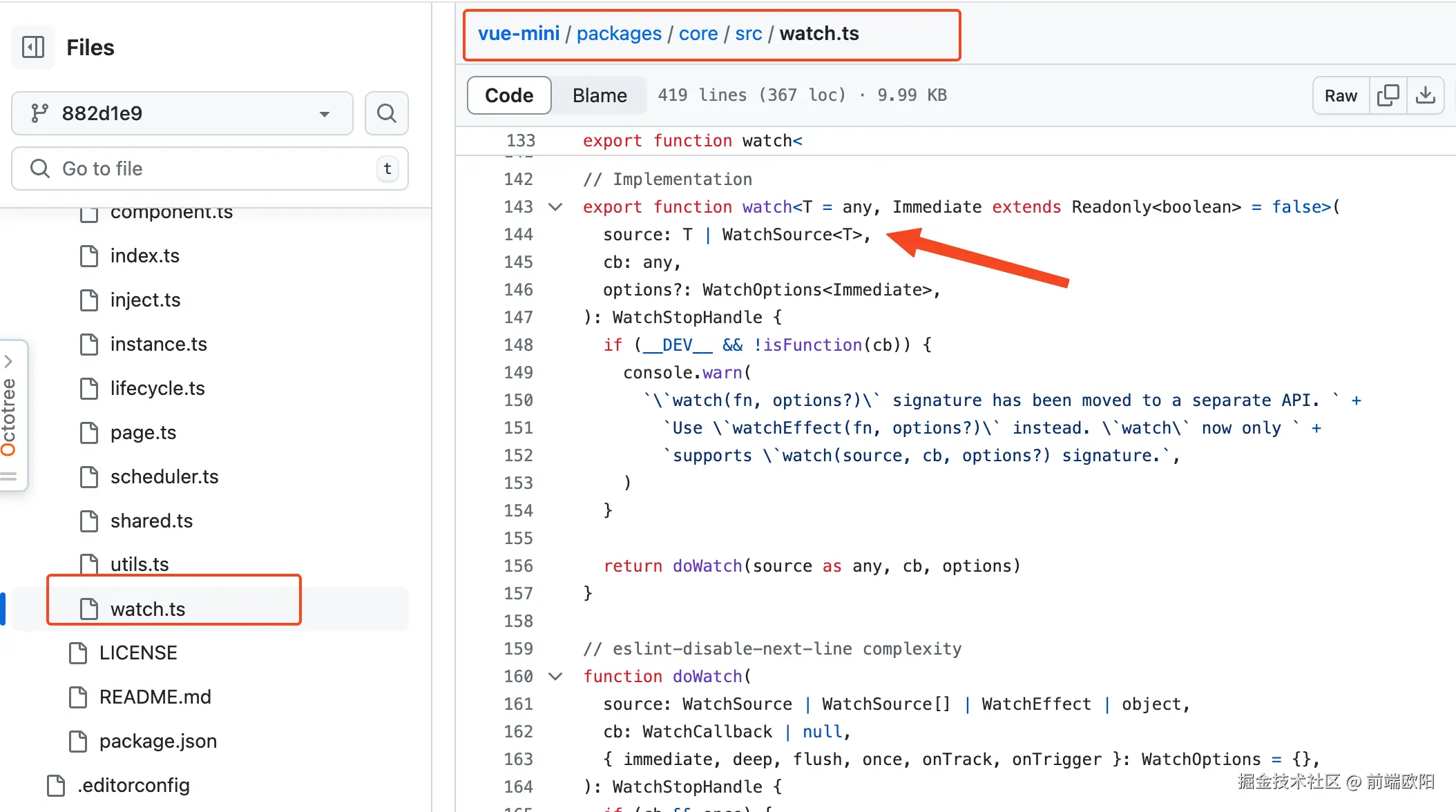Open the Raw file view
Image resolution: width=1456 pixels, height=812 pixels.
click(x=1341, y=95)
